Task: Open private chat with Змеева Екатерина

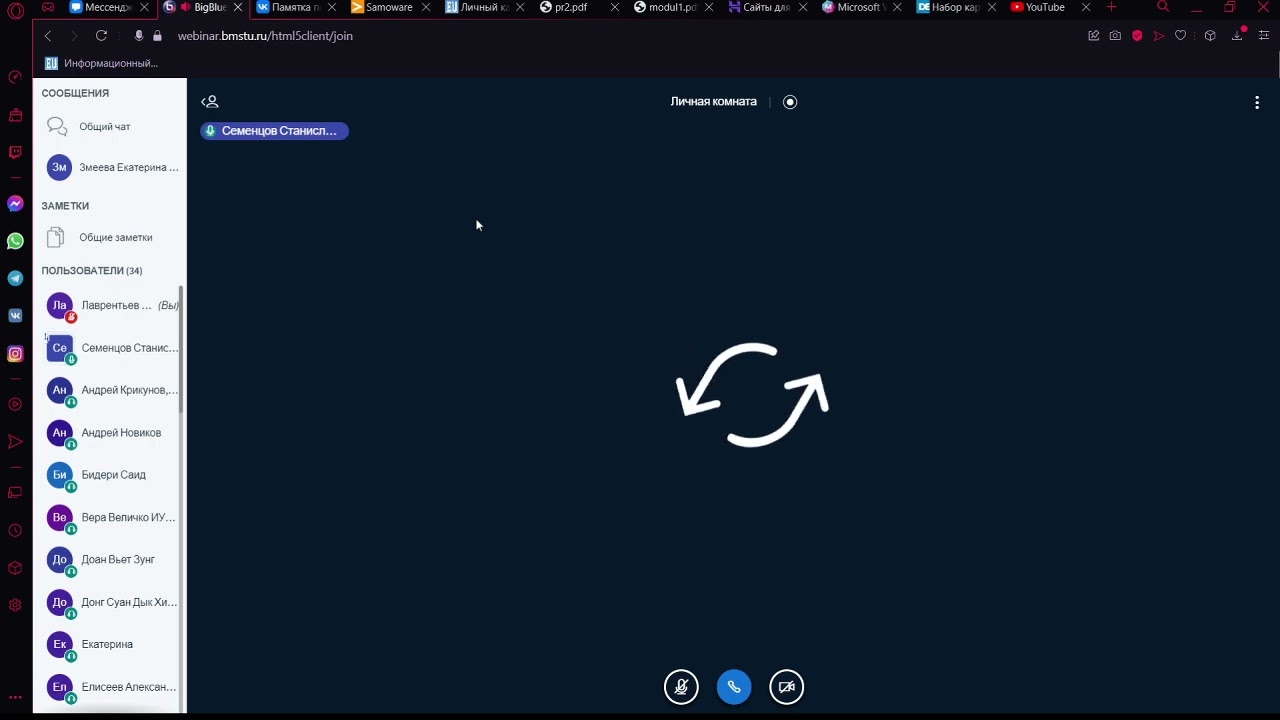Action: tap(110, 168)
